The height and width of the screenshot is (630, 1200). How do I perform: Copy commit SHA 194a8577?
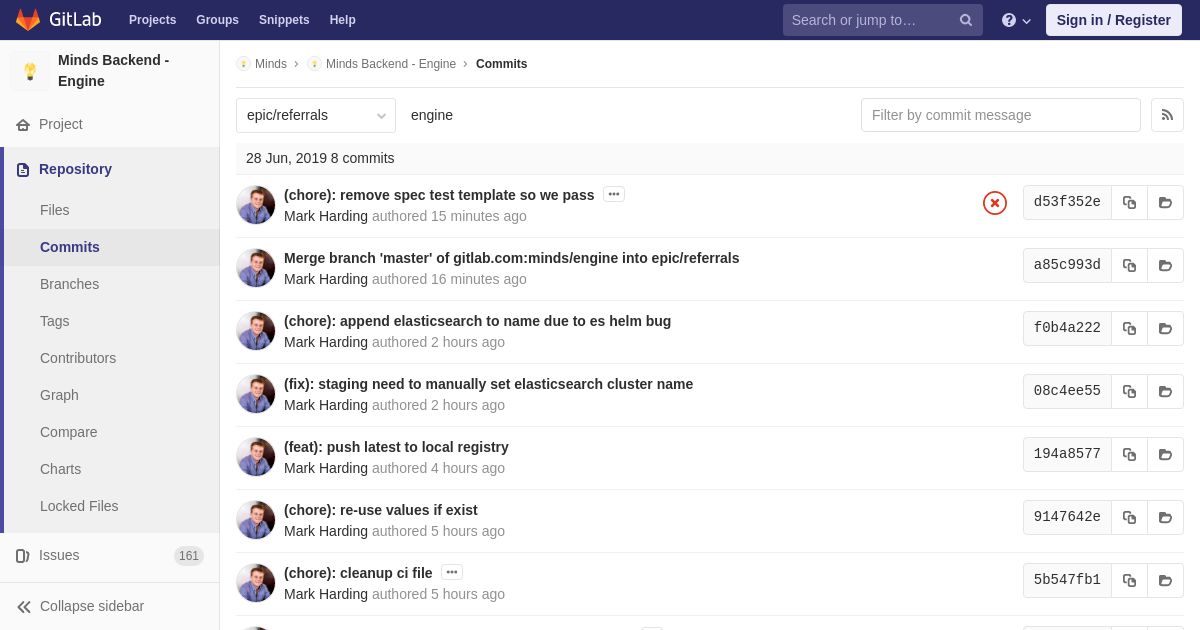1129,454
